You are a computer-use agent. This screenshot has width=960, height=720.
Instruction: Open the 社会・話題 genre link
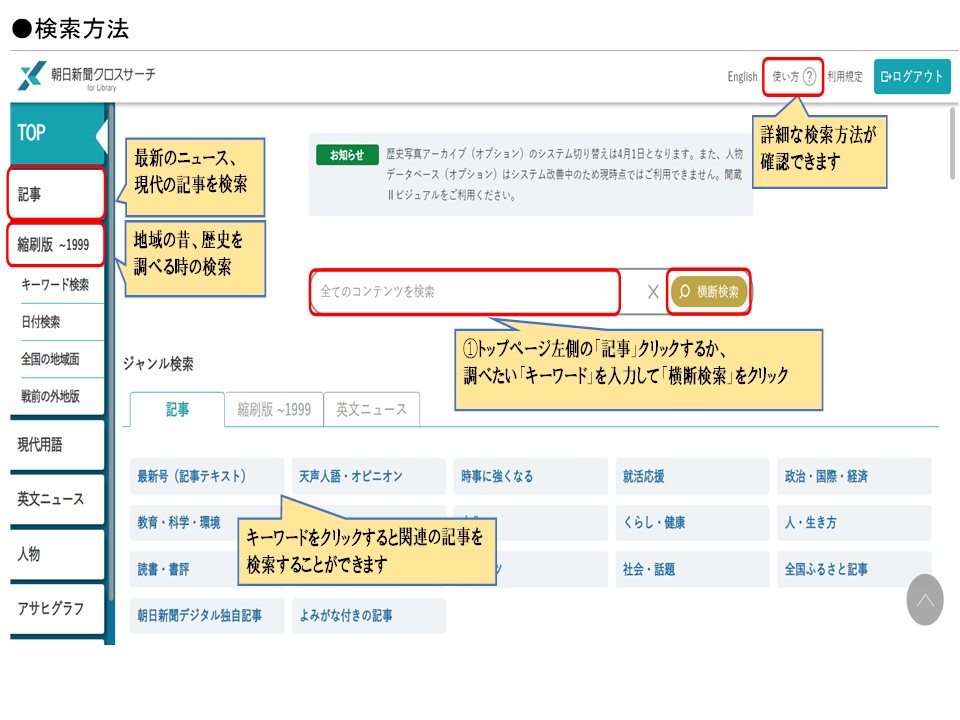point(692,569)
